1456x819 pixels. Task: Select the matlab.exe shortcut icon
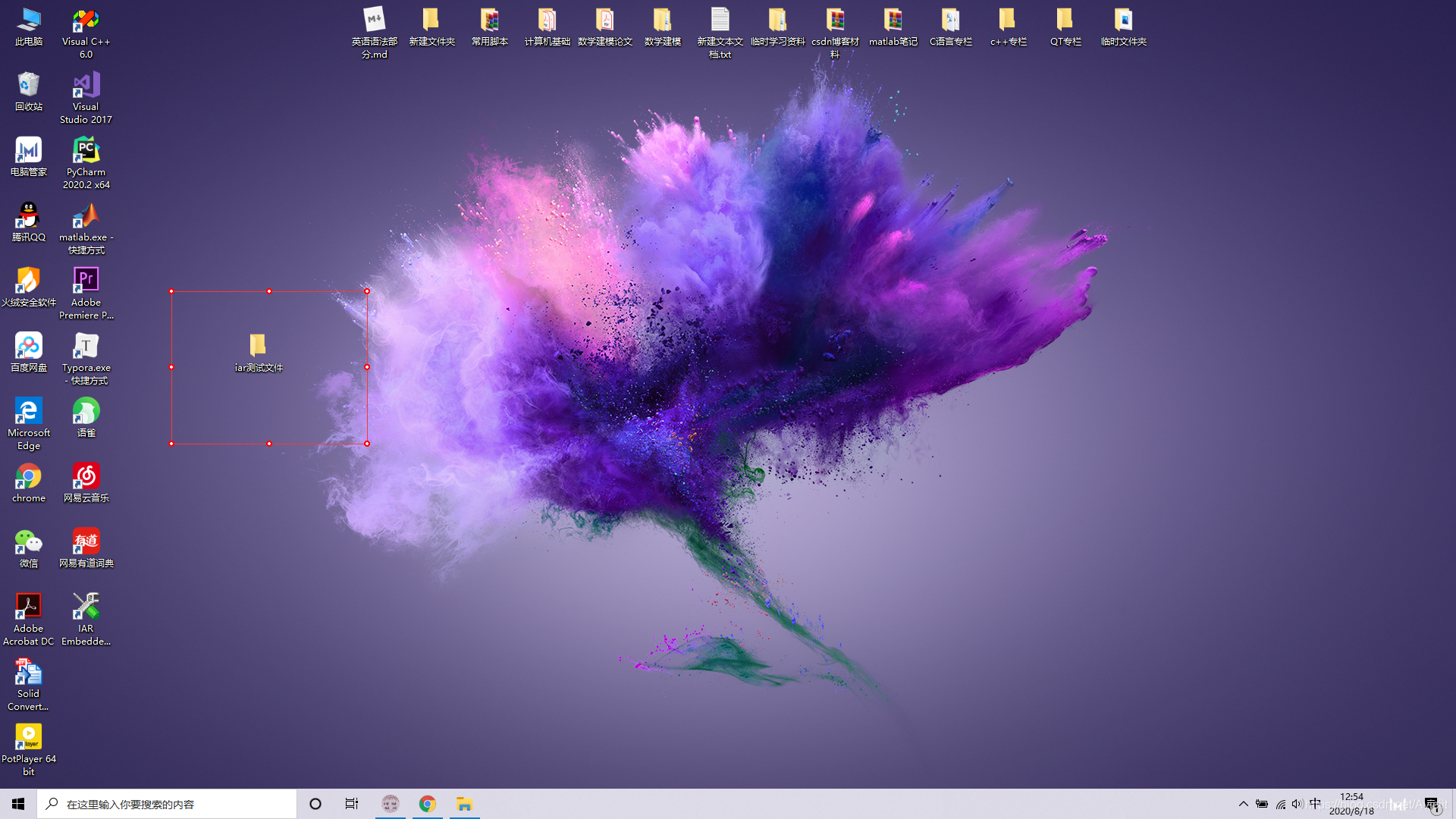point(86,228)
